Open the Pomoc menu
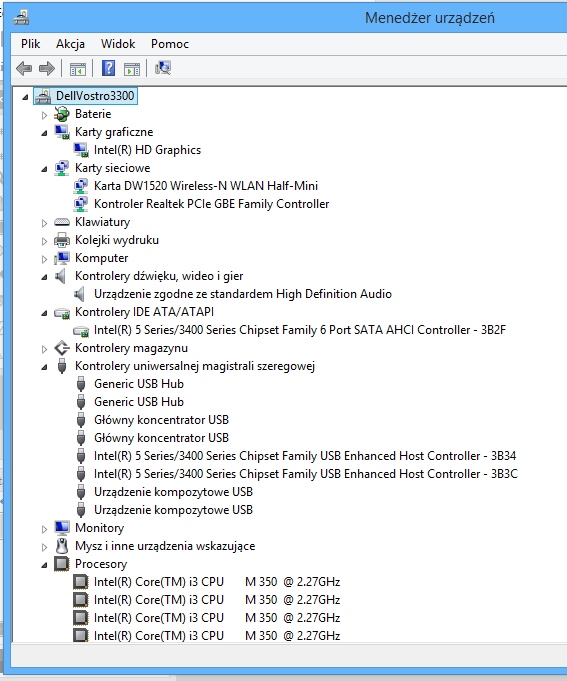This screenshot has height=681, width=567. coord(170,44)
